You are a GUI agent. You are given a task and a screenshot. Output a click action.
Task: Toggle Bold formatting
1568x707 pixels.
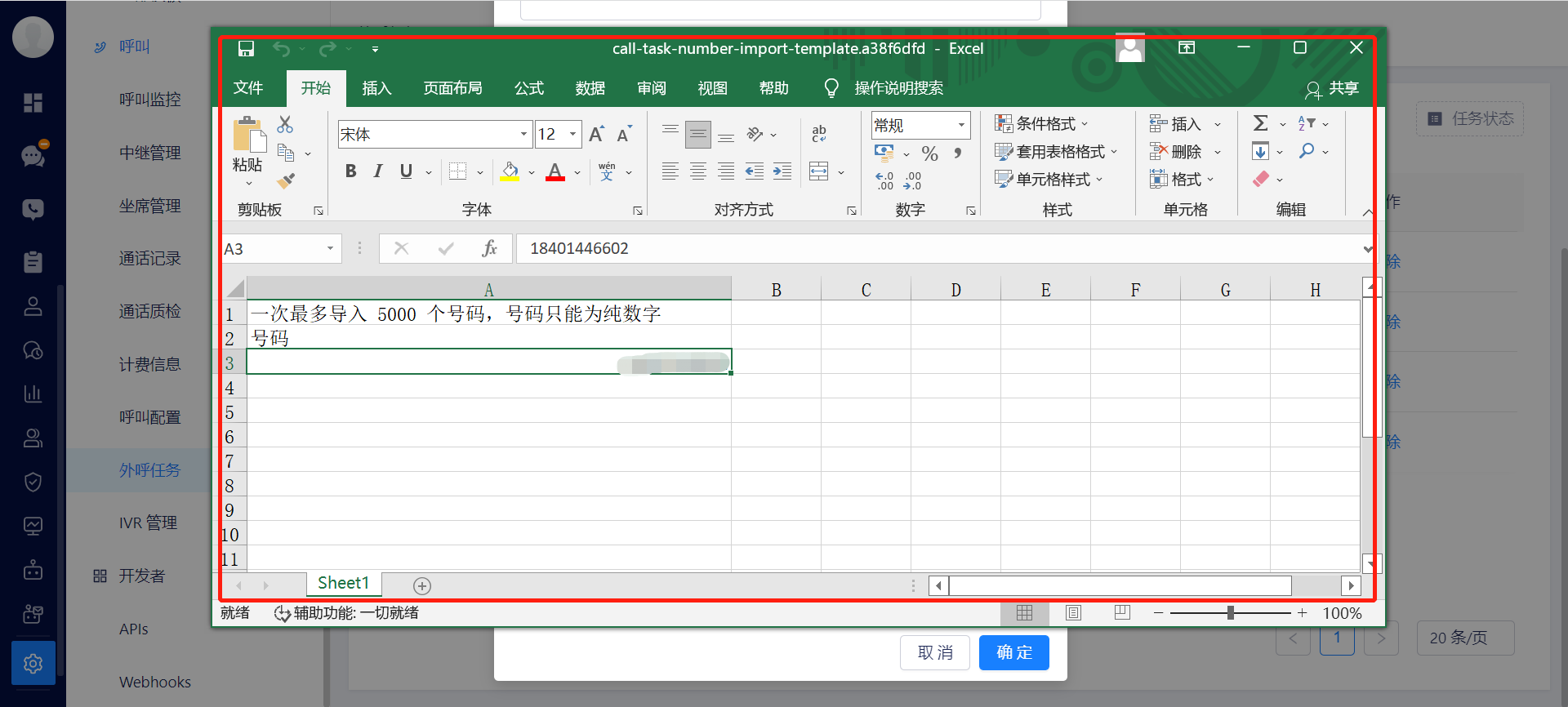pos(350,171)
